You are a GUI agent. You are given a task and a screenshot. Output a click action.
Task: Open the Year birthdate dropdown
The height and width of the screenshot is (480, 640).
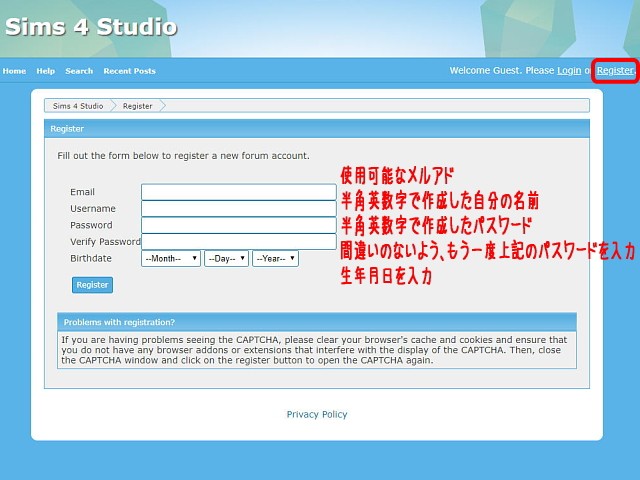click(x=276, y=258)
